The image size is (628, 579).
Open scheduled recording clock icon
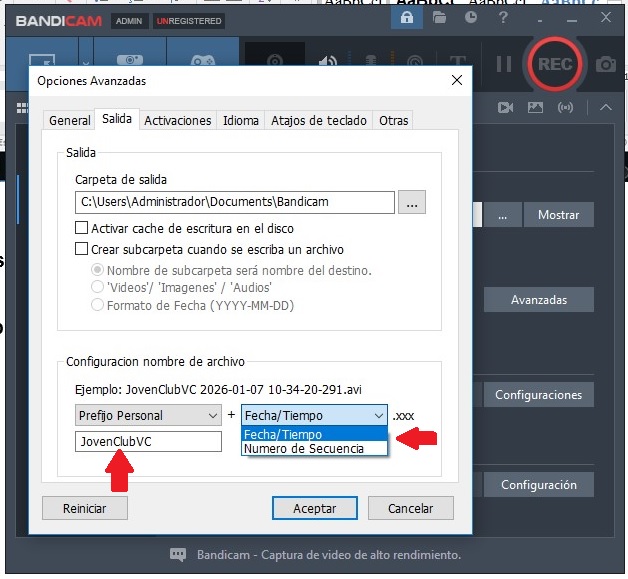471,17
